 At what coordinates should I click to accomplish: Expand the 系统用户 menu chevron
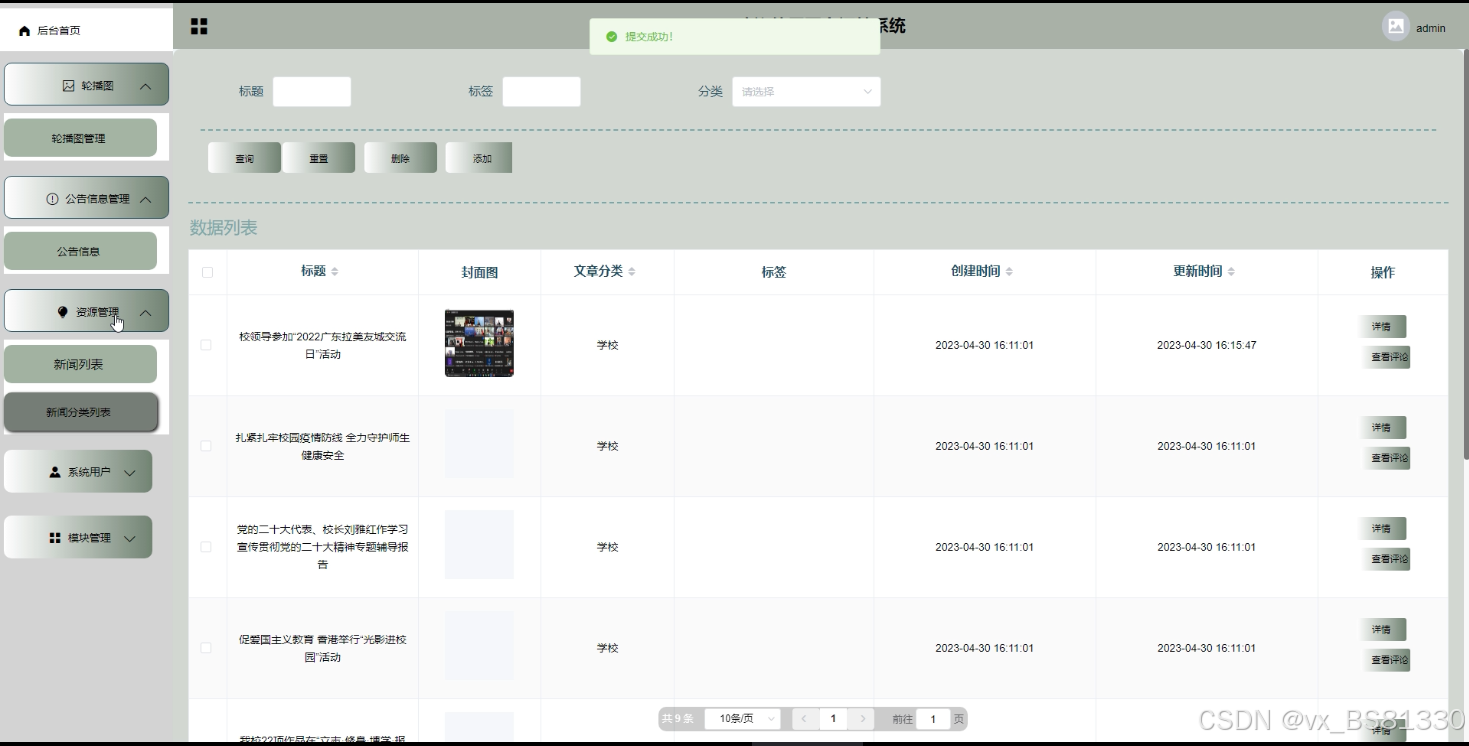click(129, 473)
